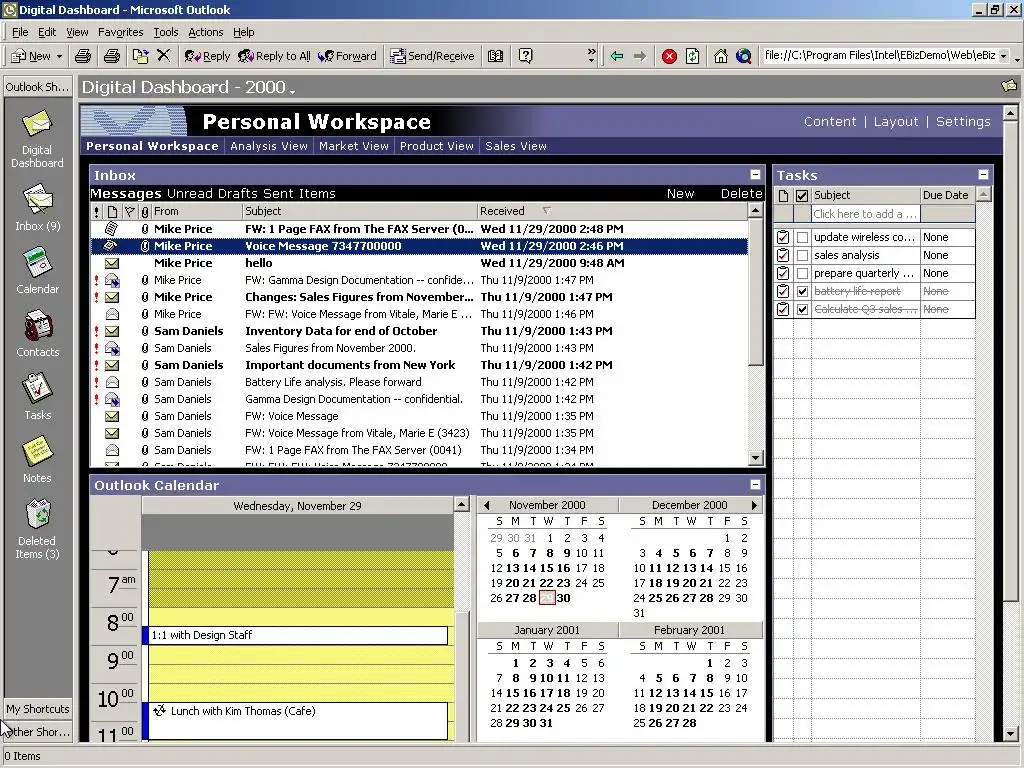The width and height of the screenshot is (1024, 768).
Task: Uncheck 'battery life report' task checkbox
Action: pos(802,291)
